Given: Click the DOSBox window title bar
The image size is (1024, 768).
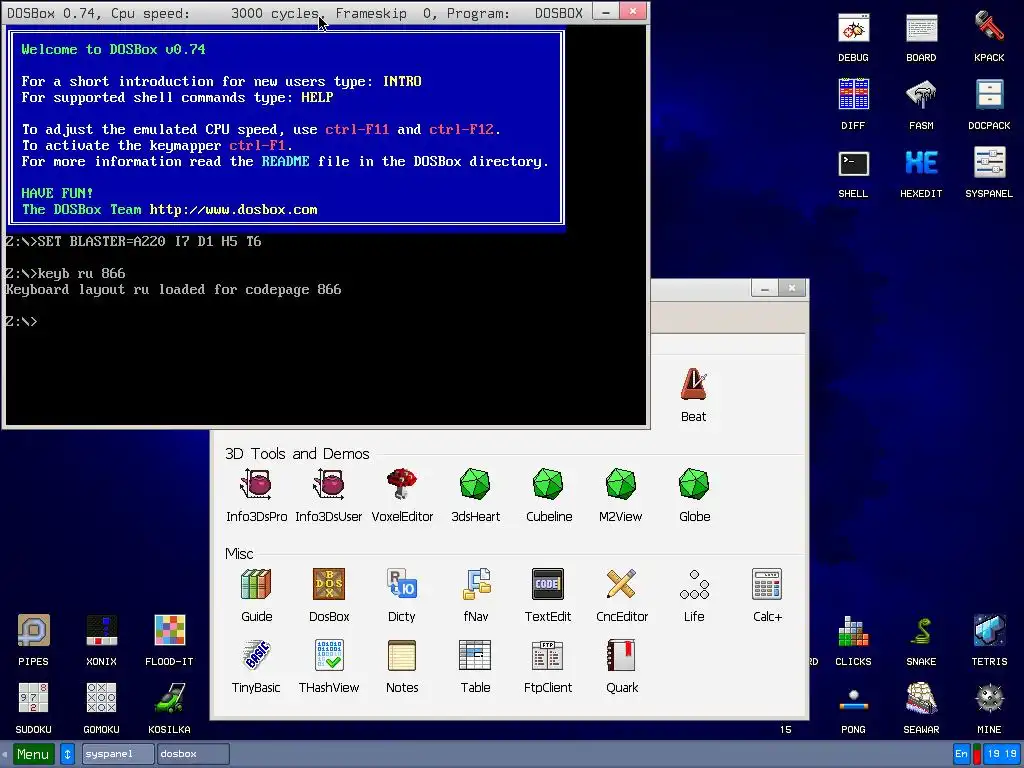Looking at the screenshot, I should [x=297, y=13].
